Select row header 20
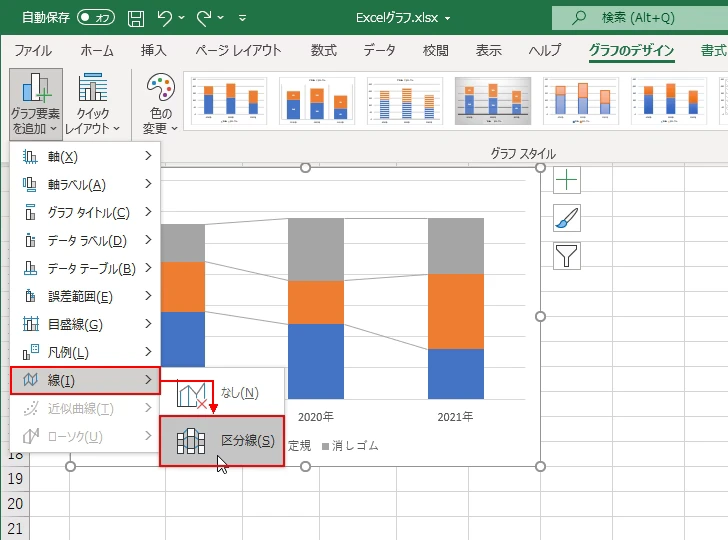The height and width of the screenshot is (540, 728). [15, 504]
